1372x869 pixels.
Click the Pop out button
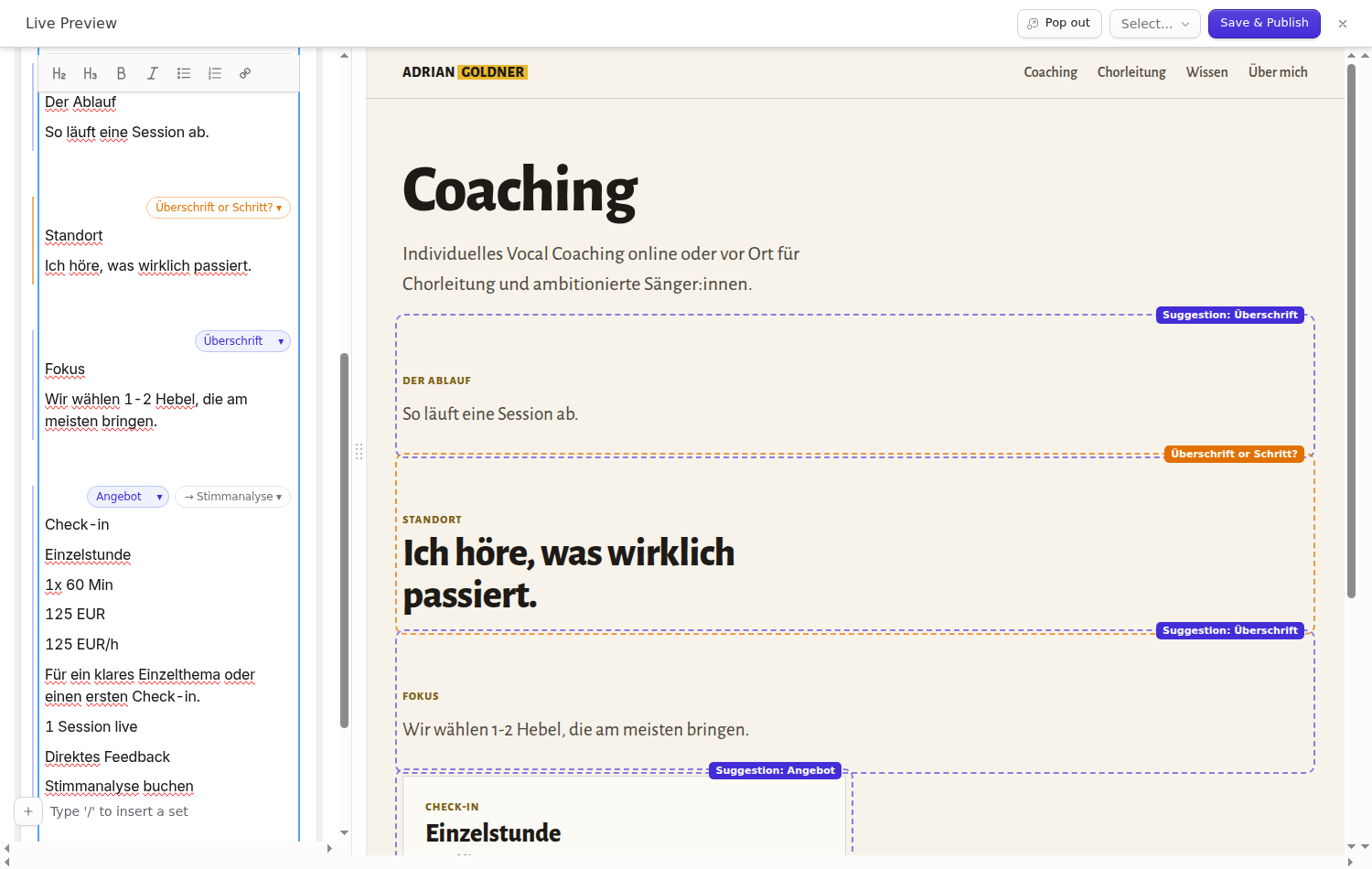click(x=1059, y=24)
